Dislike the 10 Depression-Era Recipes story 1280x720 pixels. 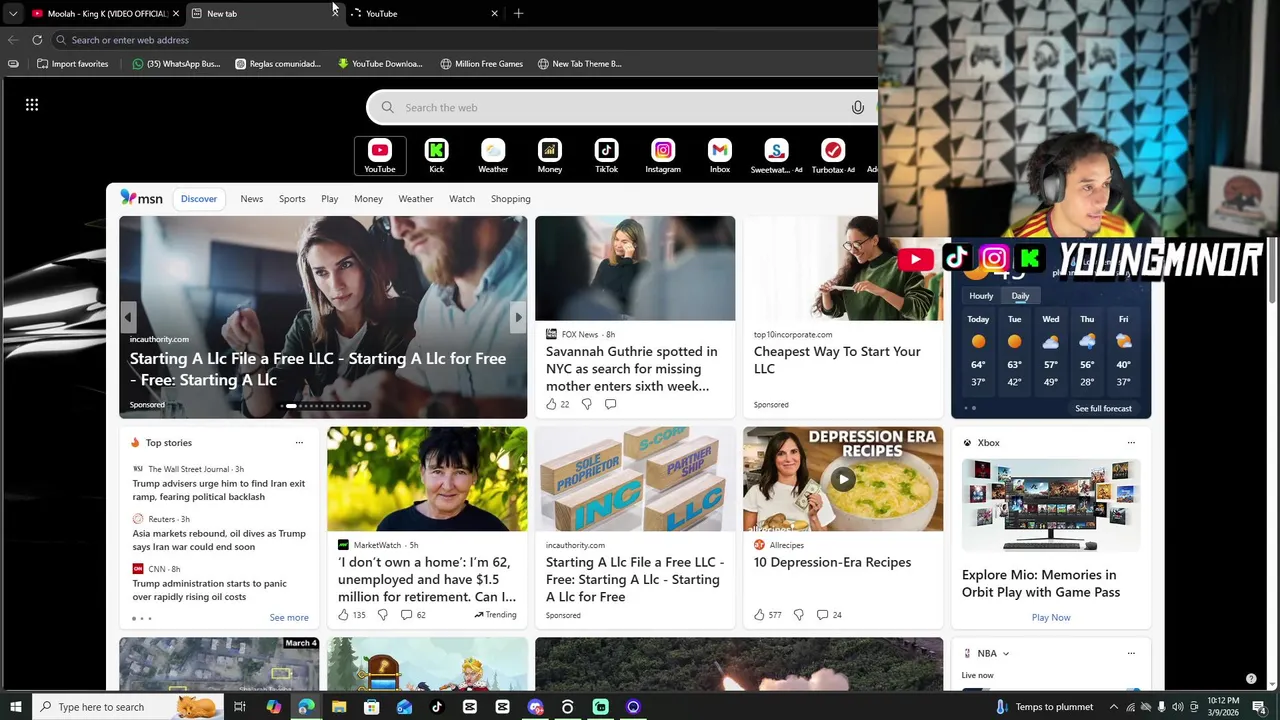tap(798, 615)
